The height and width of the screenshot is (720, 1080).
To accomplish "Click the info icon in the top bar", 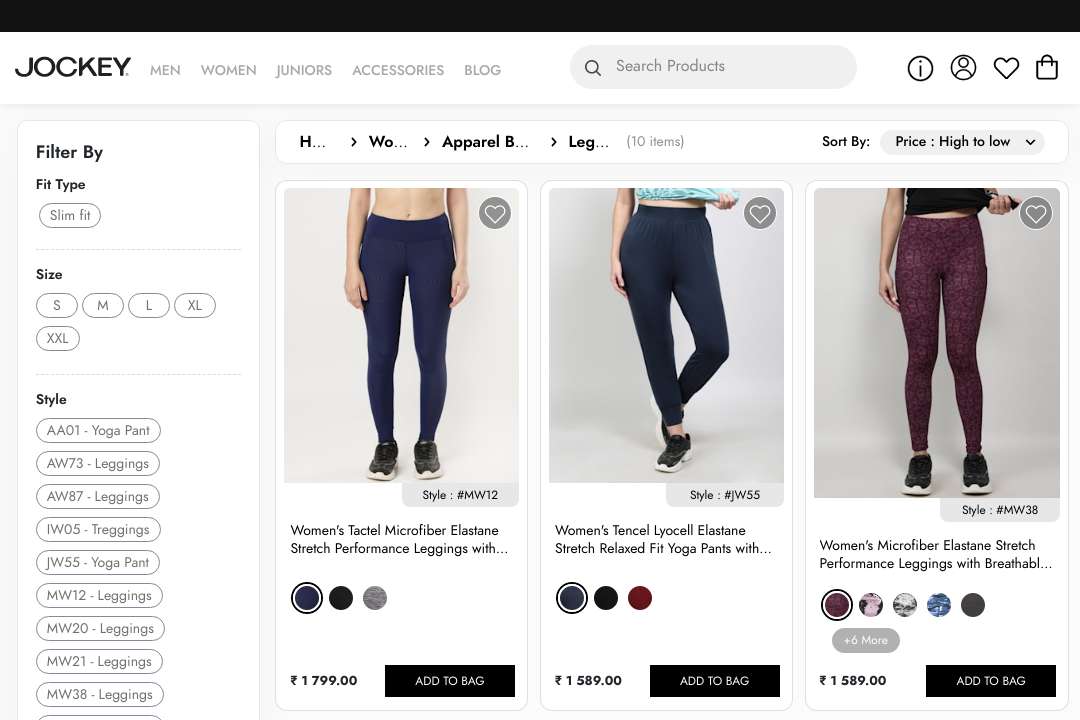I will pos(920,68).
